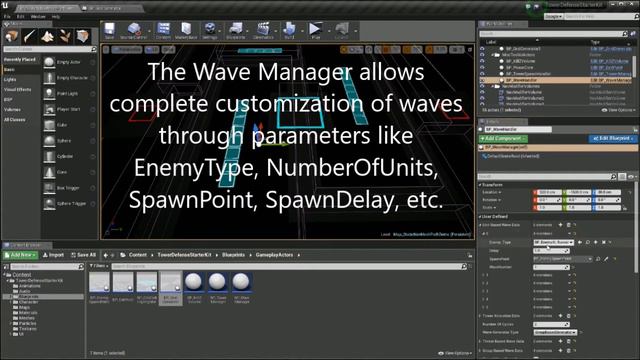Click the Edit Blueprint button
The height and width of the screenshot is (360, 640).
click(x=613, y=139)
